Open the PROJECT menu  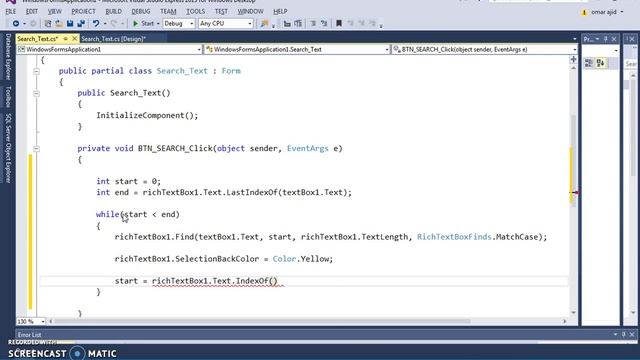(x=83, y=11)
